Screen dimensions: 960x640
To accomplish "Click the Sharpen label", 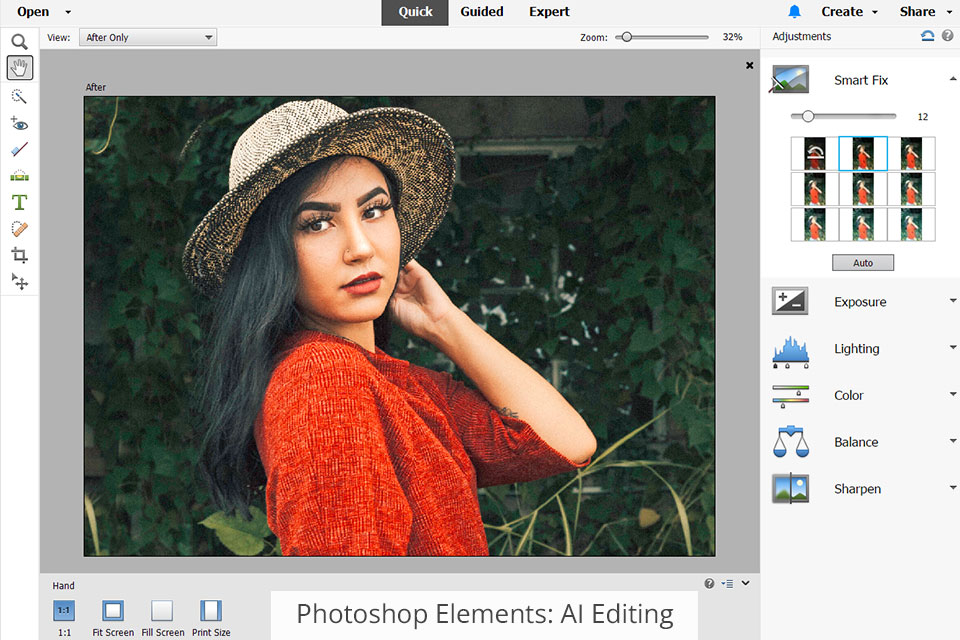I will (857, 489).
